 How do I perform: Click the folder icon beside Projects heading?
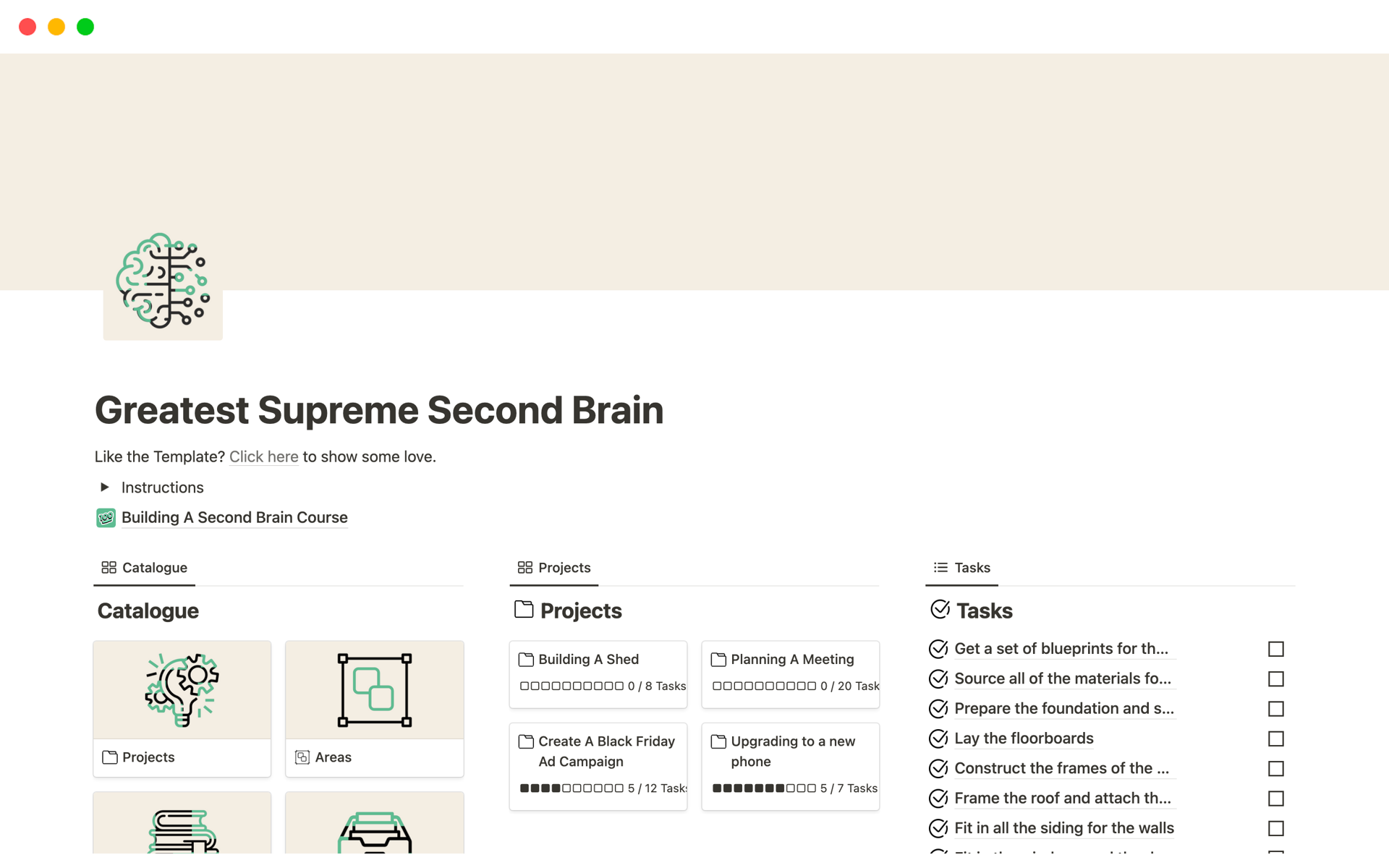[524, 610]
